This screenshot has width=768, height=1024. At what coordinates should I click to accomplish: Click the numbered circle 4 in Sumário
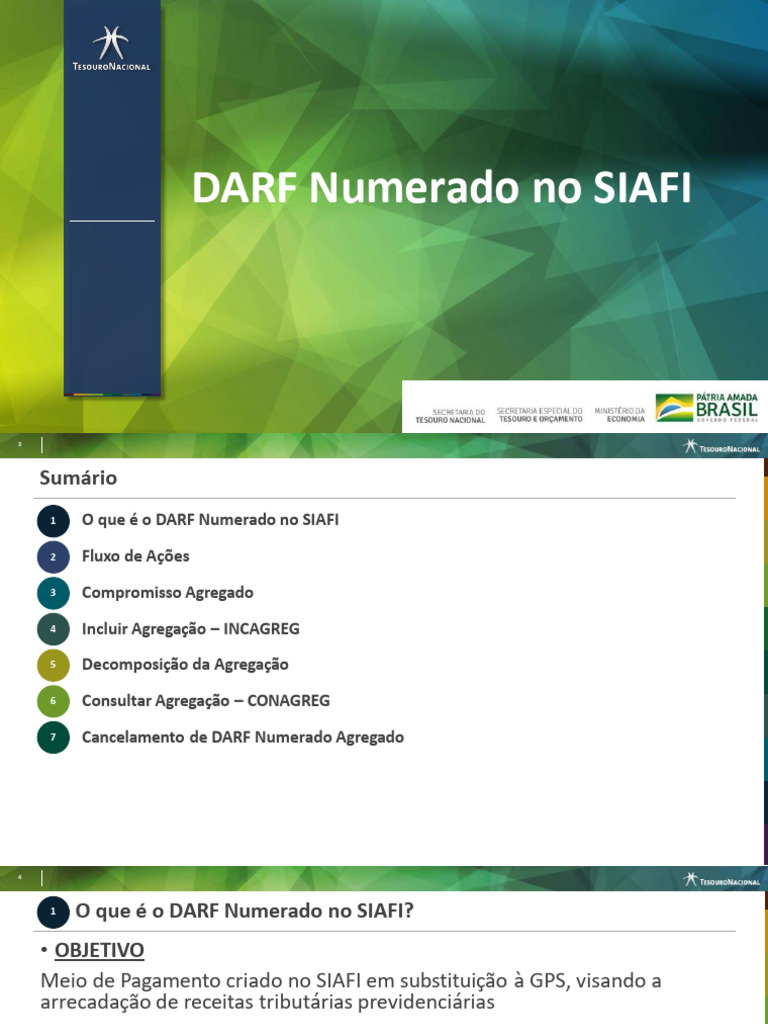point(53,630)
